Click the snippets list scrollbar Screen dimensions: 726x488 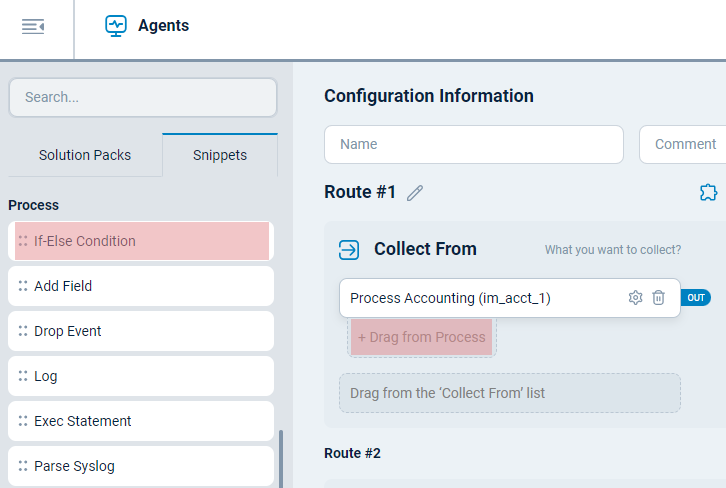(x=281, y=457)
